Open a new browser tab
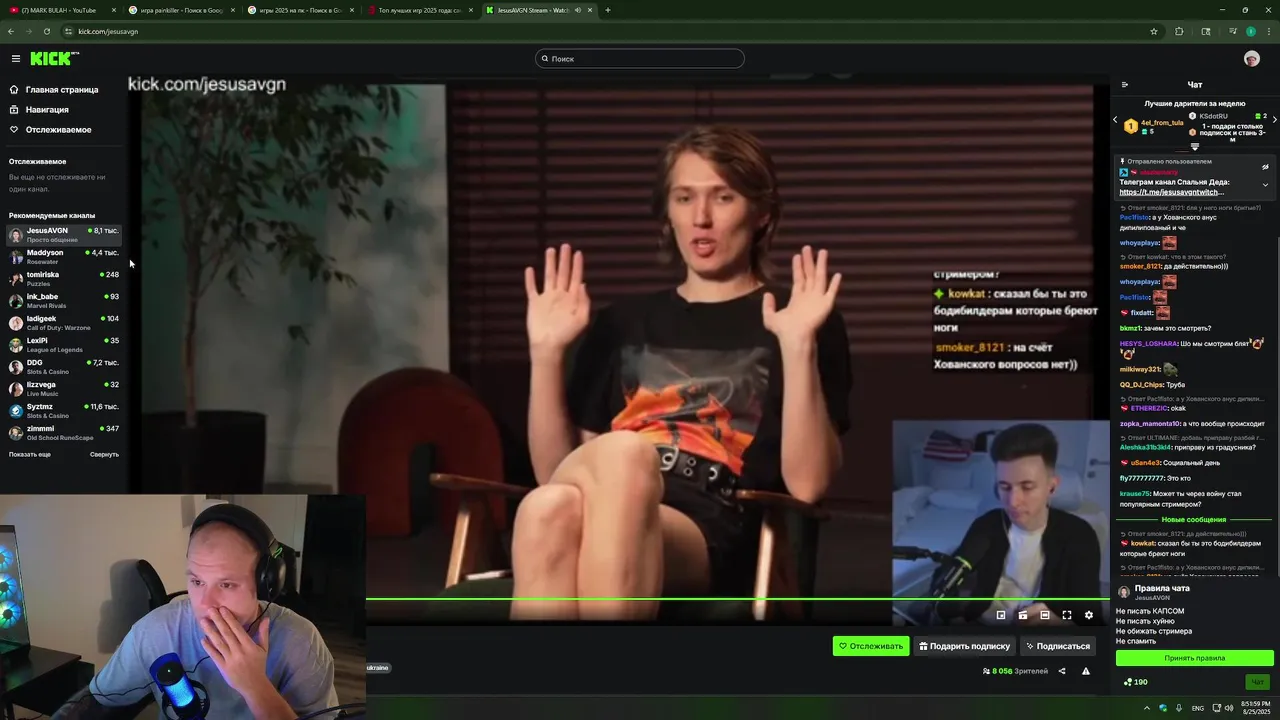The width and height of the screenshot is (1280, 720). click(608, 10)
